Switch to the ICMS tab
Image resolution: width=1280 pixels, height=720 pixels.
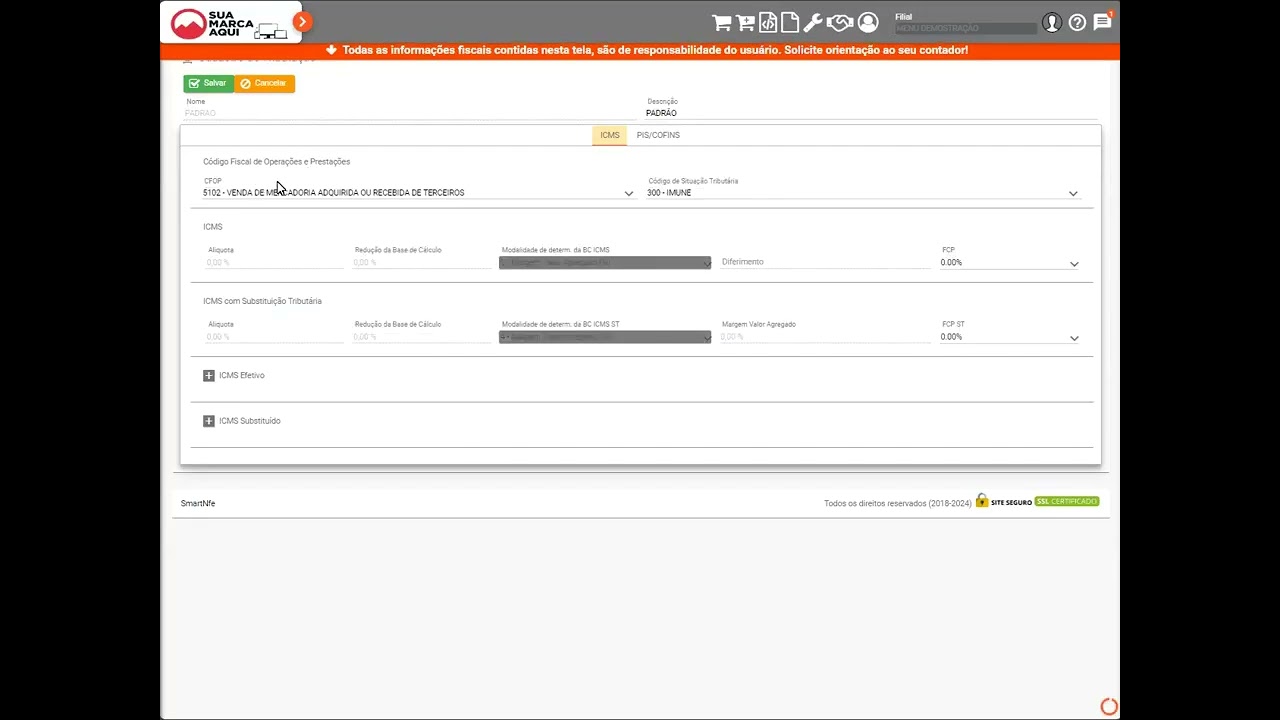pos(609,135)
